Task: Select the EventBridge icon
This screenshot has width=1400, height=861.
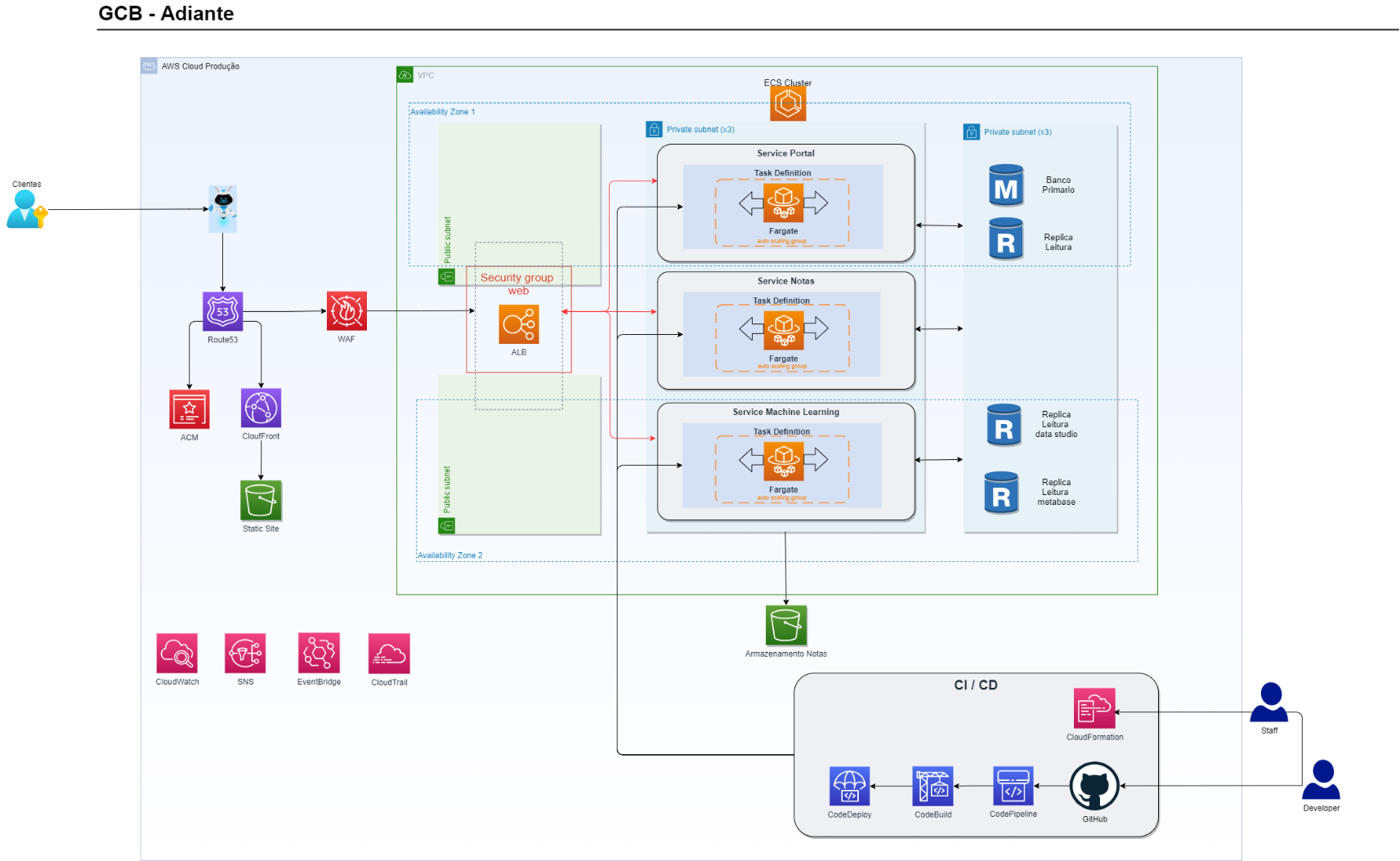Action: [x=319, y=654]
